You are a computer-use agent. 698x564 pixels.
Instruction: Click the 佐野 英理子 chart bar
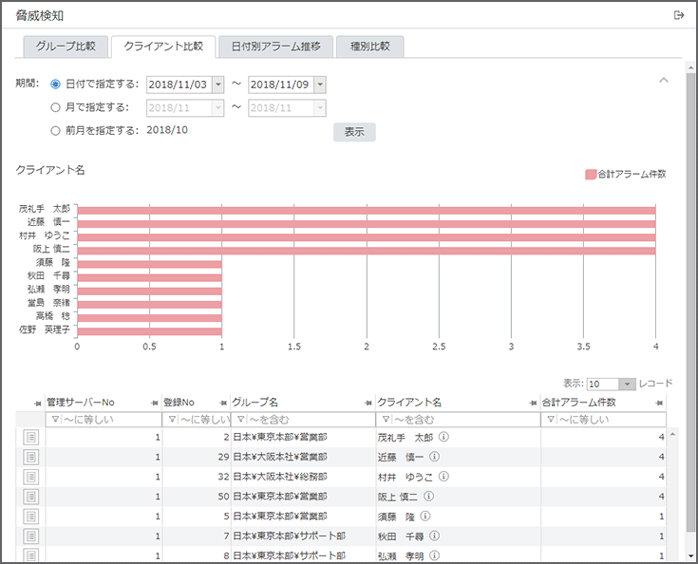(x=150, y=331)
